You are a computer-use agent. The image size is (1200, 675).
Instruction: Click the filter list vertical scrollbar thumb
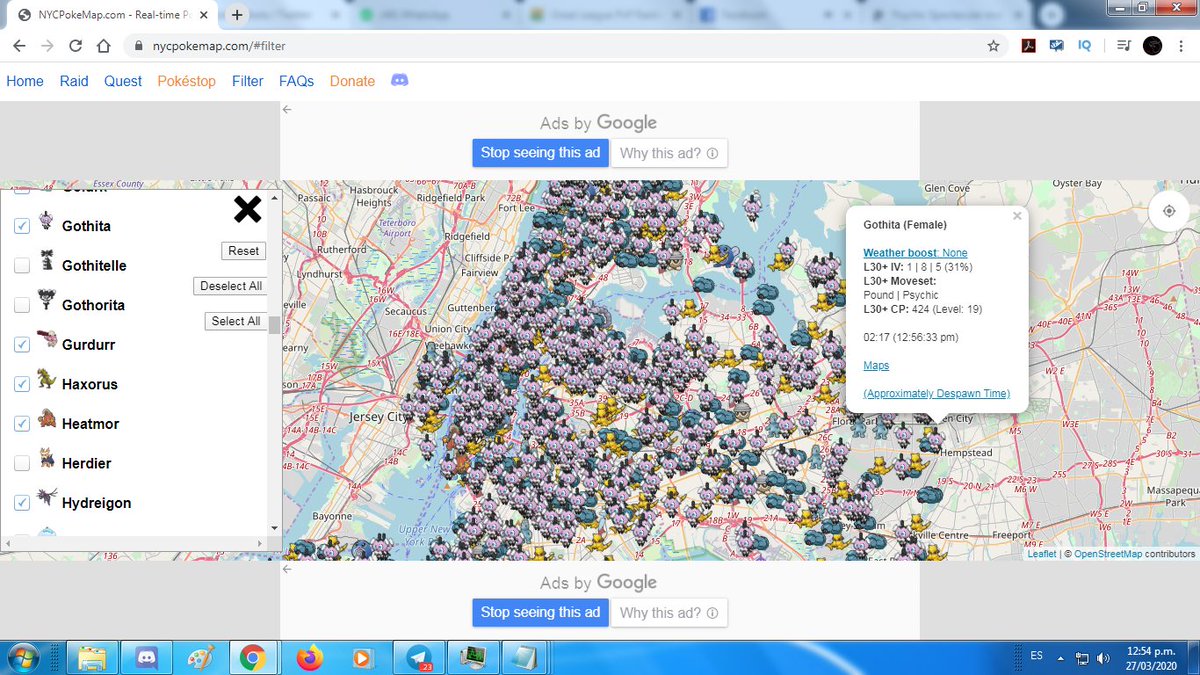pos(274,324)
